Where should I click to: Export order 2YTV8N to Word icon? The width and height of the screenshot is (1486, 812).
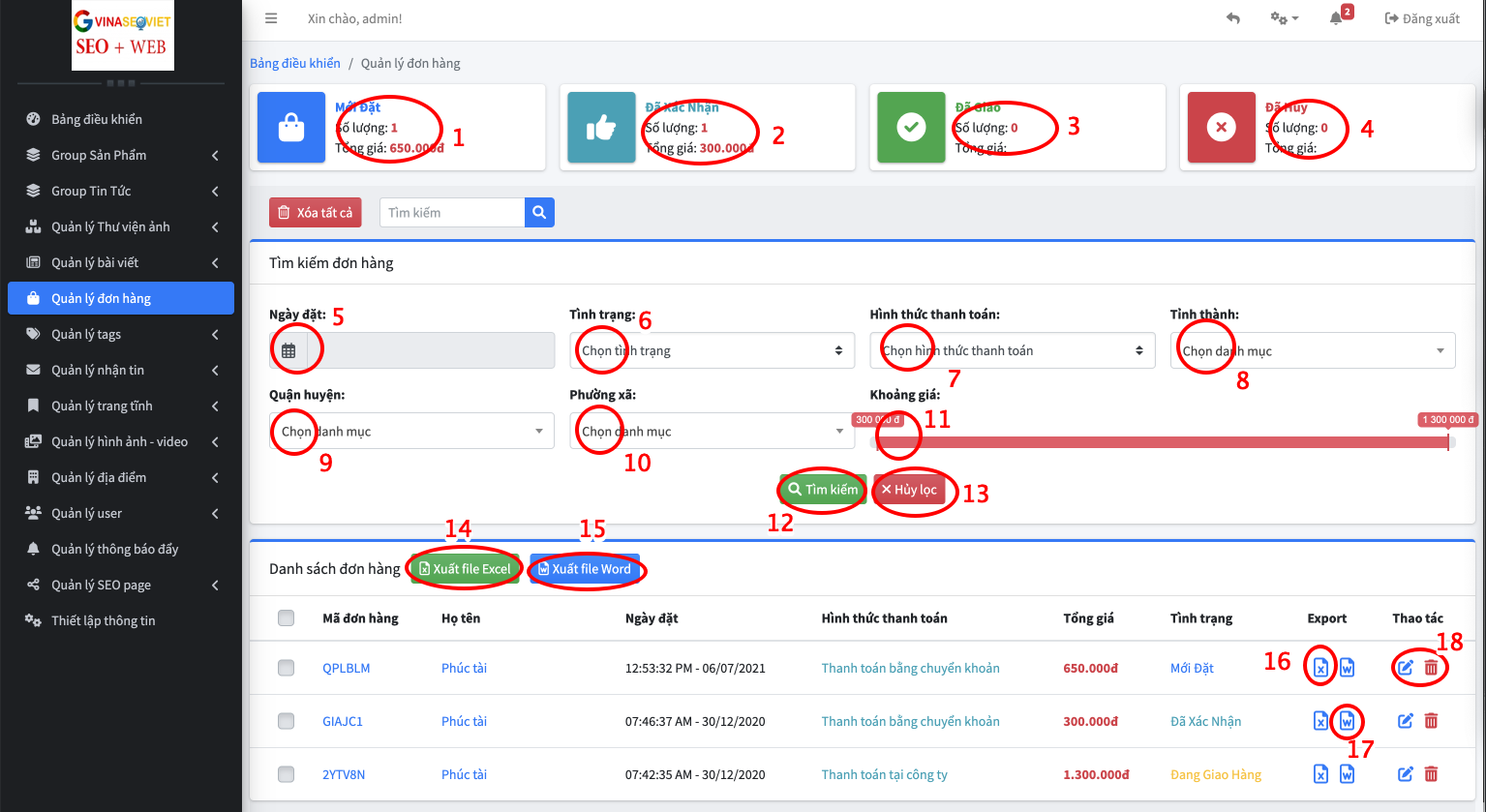[x=1347, y=774]
